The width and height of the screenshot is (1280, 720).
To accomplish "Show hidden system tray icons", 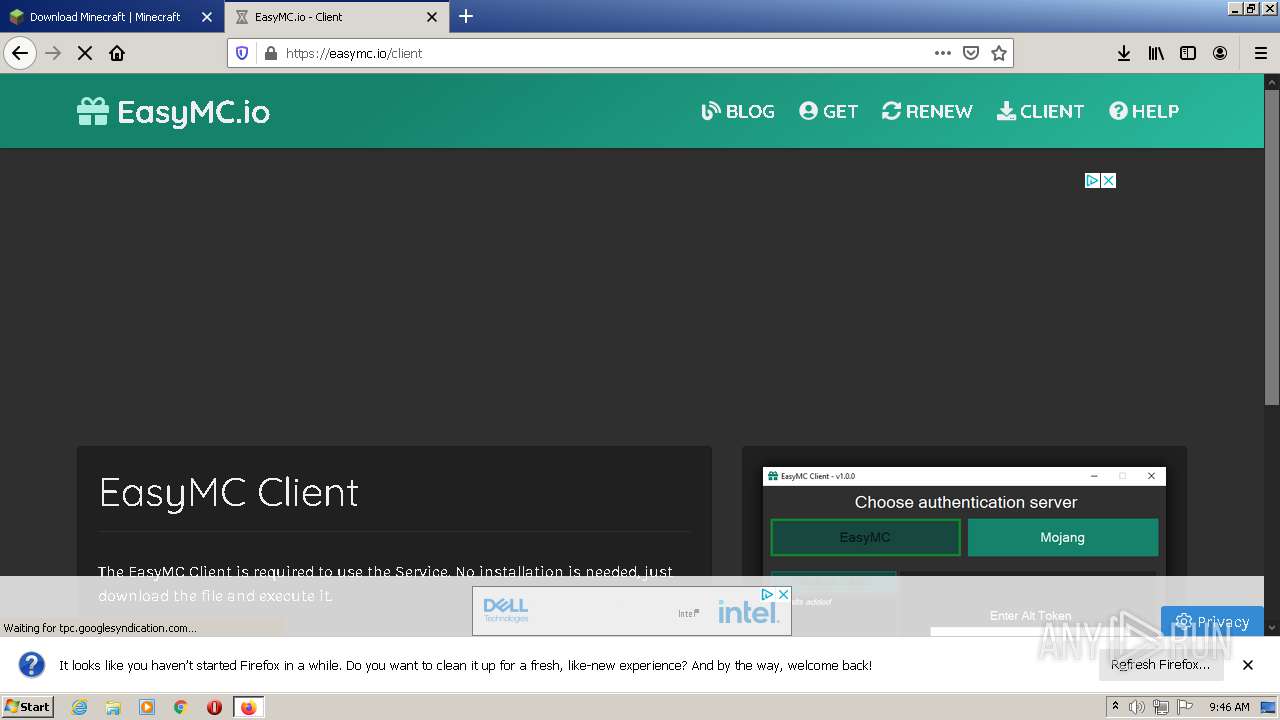I will [1115, 707].
